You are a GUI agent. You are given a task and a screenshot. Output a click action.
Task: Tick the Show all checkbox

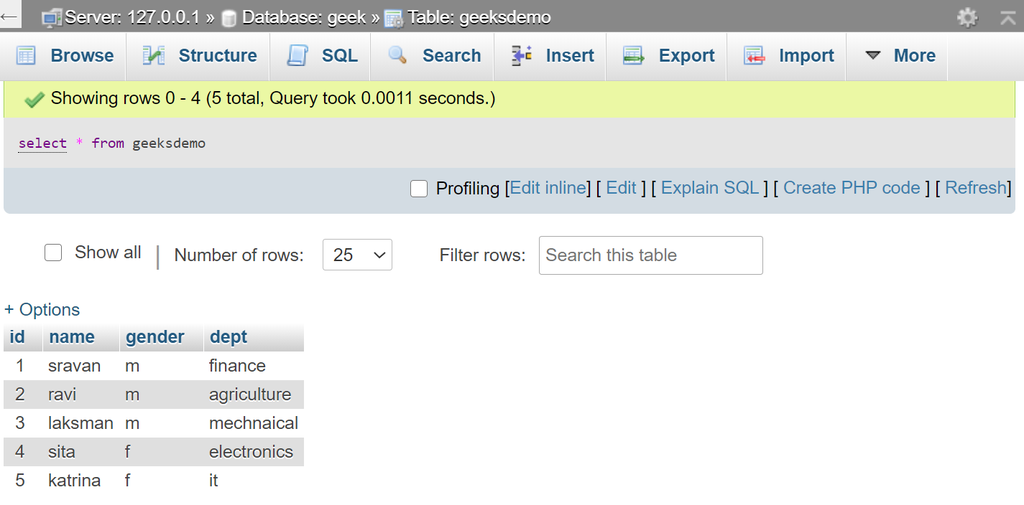53,253
